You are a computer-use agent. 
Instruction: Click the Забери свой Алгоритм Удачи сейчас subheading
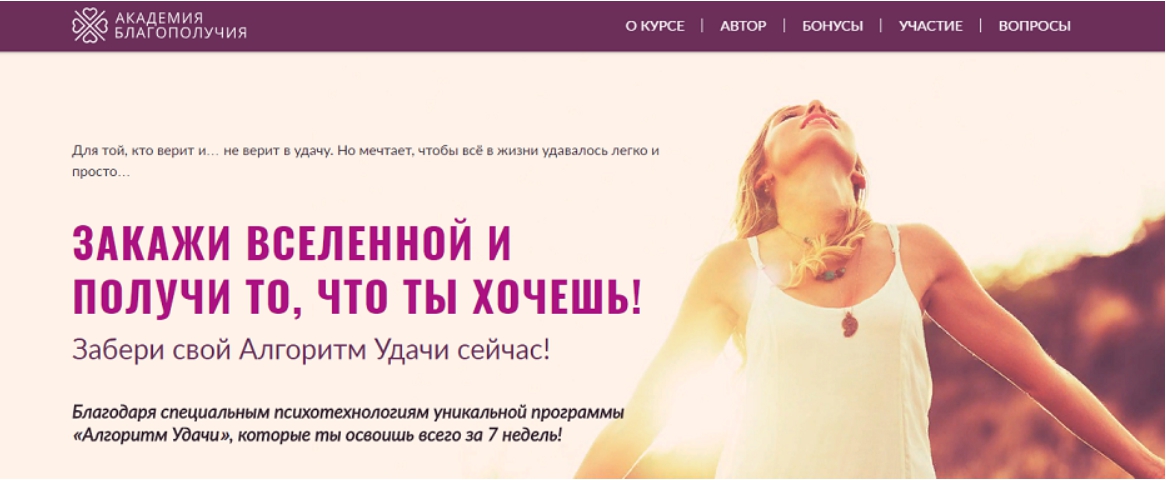pyautogui.click(x=311, y=349)
